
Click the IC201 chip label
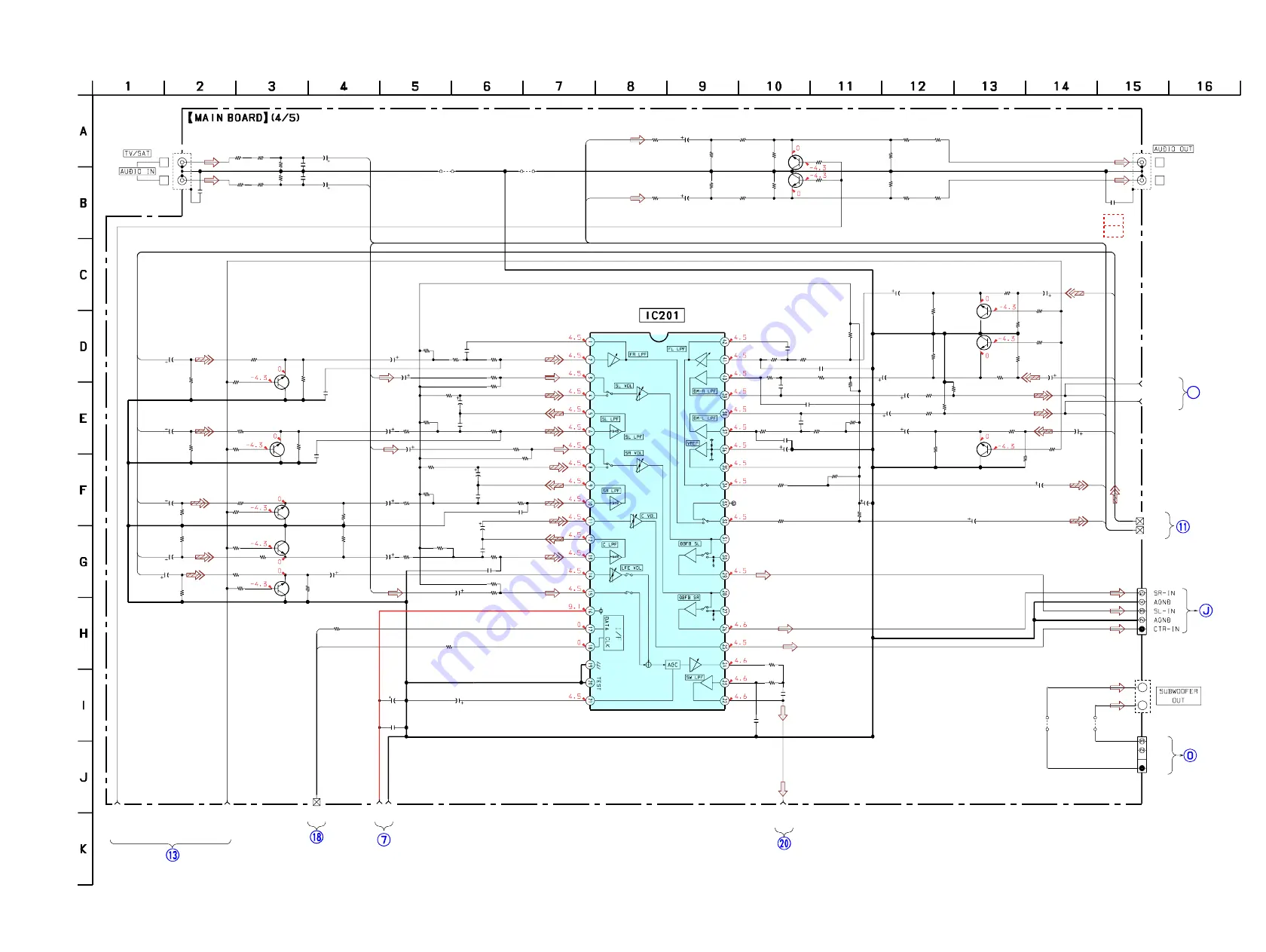point(662,315)
